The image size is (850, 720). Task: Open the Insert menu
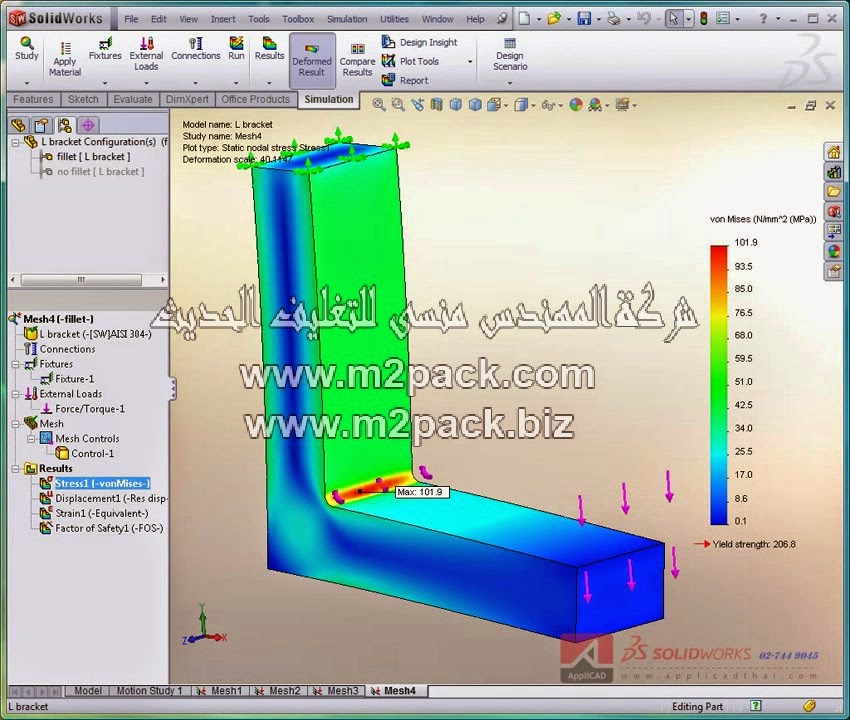(223, 19)
